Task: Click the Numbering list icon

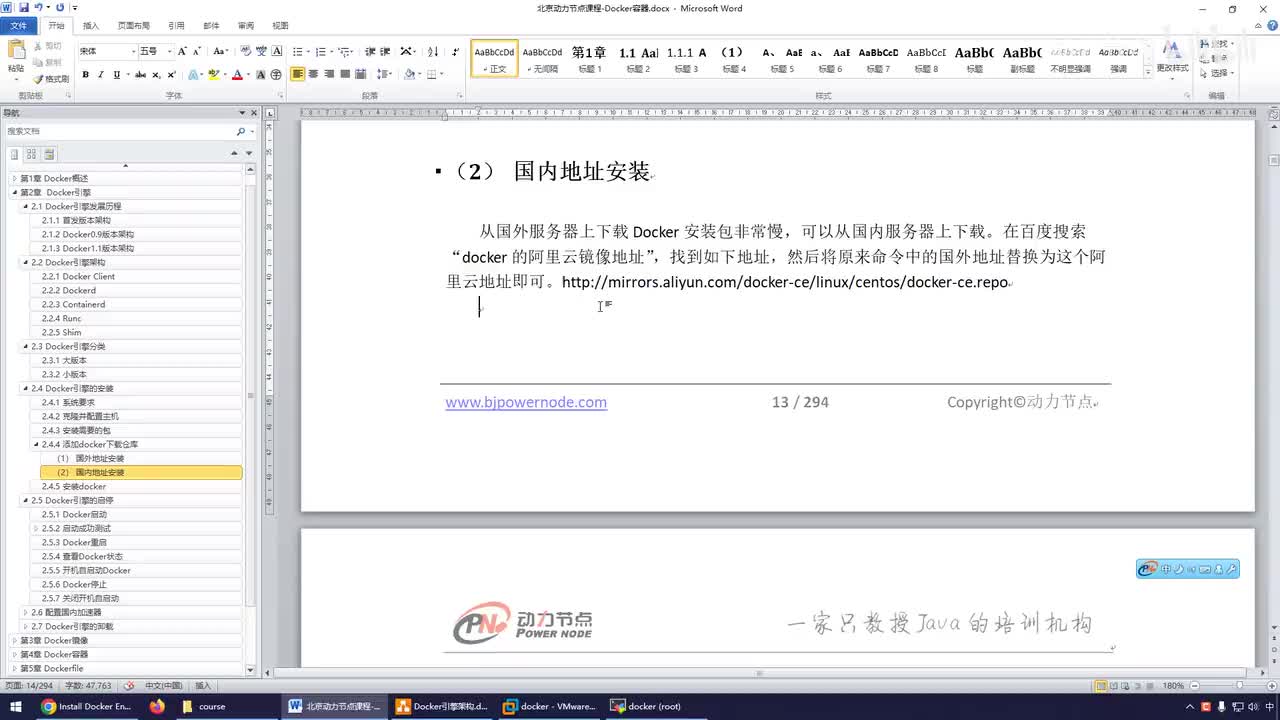Action: coord(322,51)
